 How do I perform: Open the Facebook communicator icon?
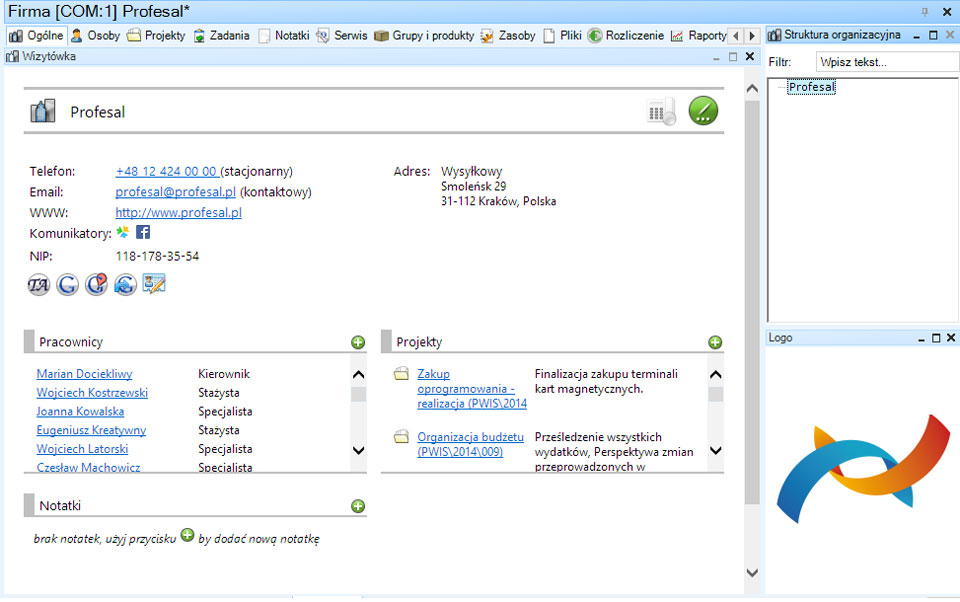pyautogui.click(x=143, y=232)
